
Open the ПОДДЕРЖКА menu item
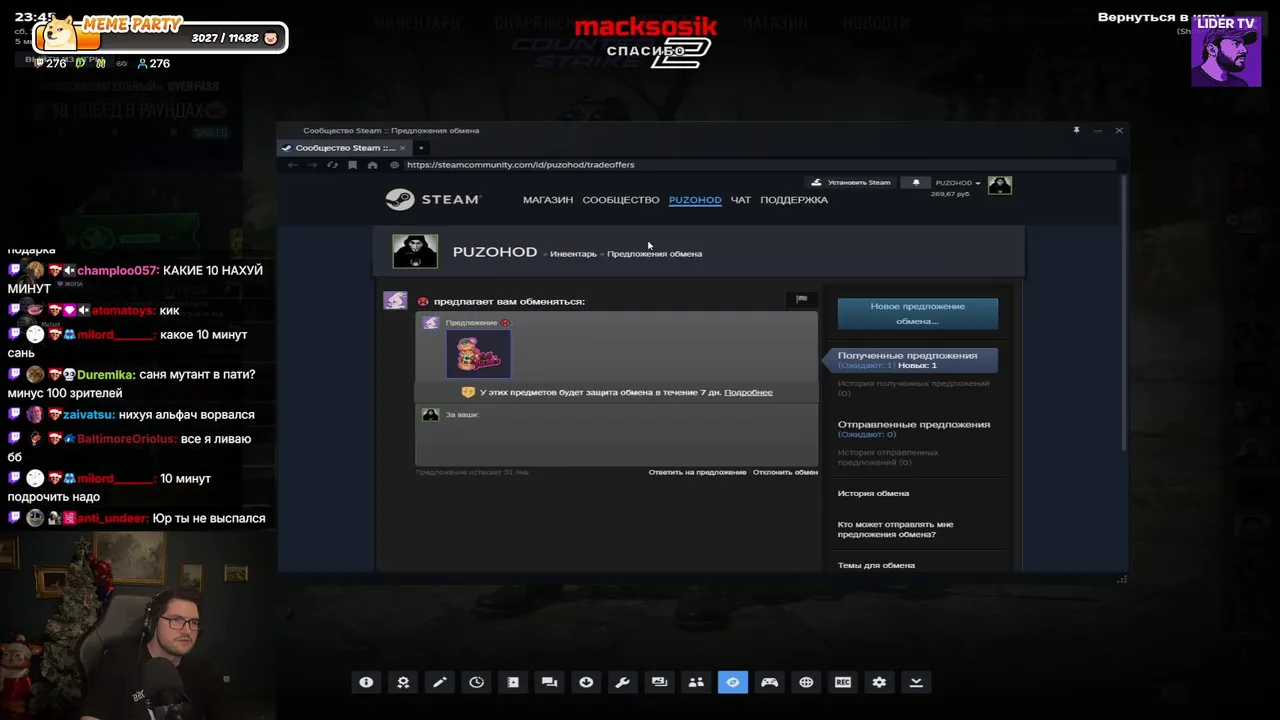(x=794, y=200)
